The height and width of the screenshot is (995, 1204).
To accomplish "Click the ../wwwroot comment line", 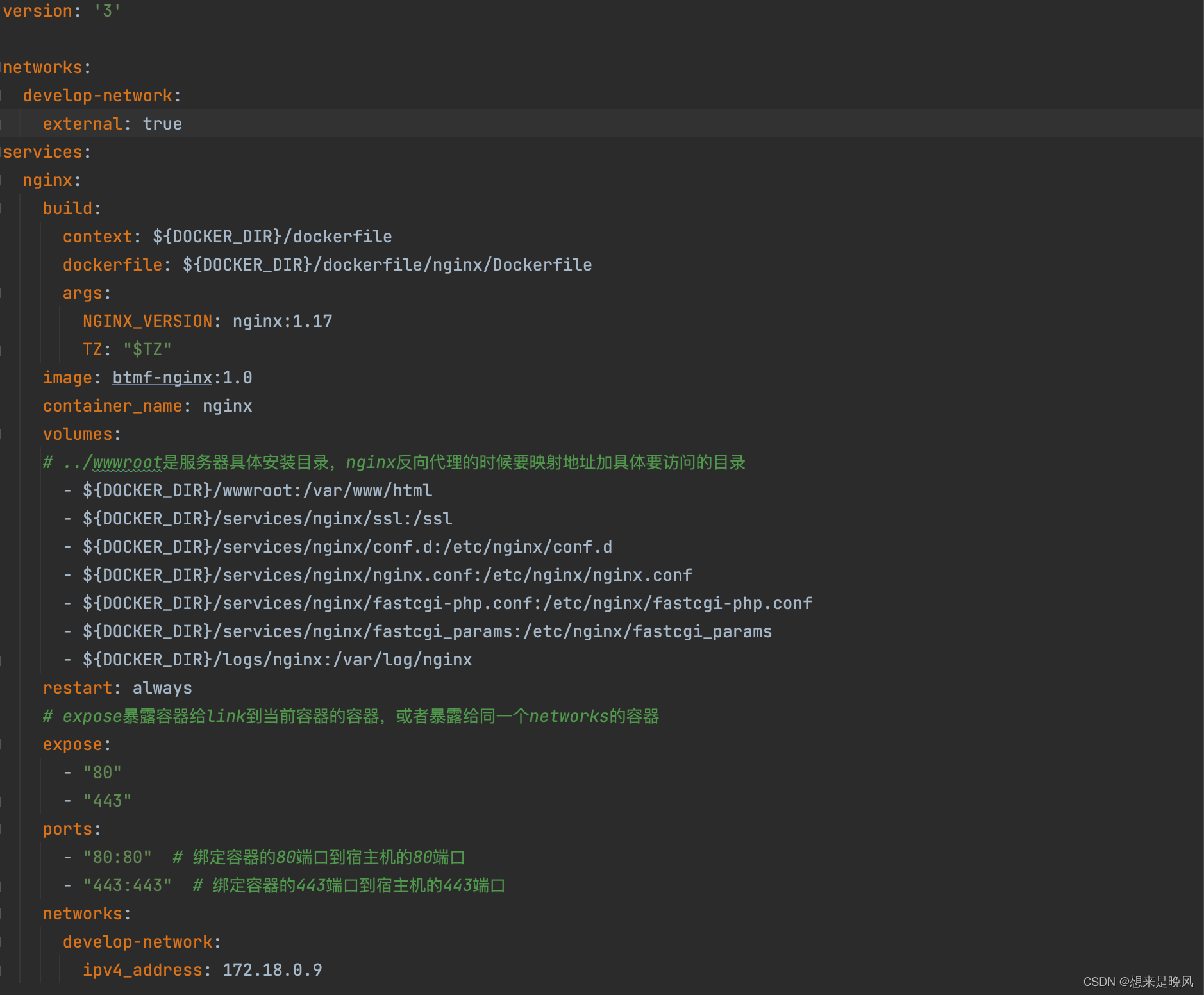I will tap(394, 462).
